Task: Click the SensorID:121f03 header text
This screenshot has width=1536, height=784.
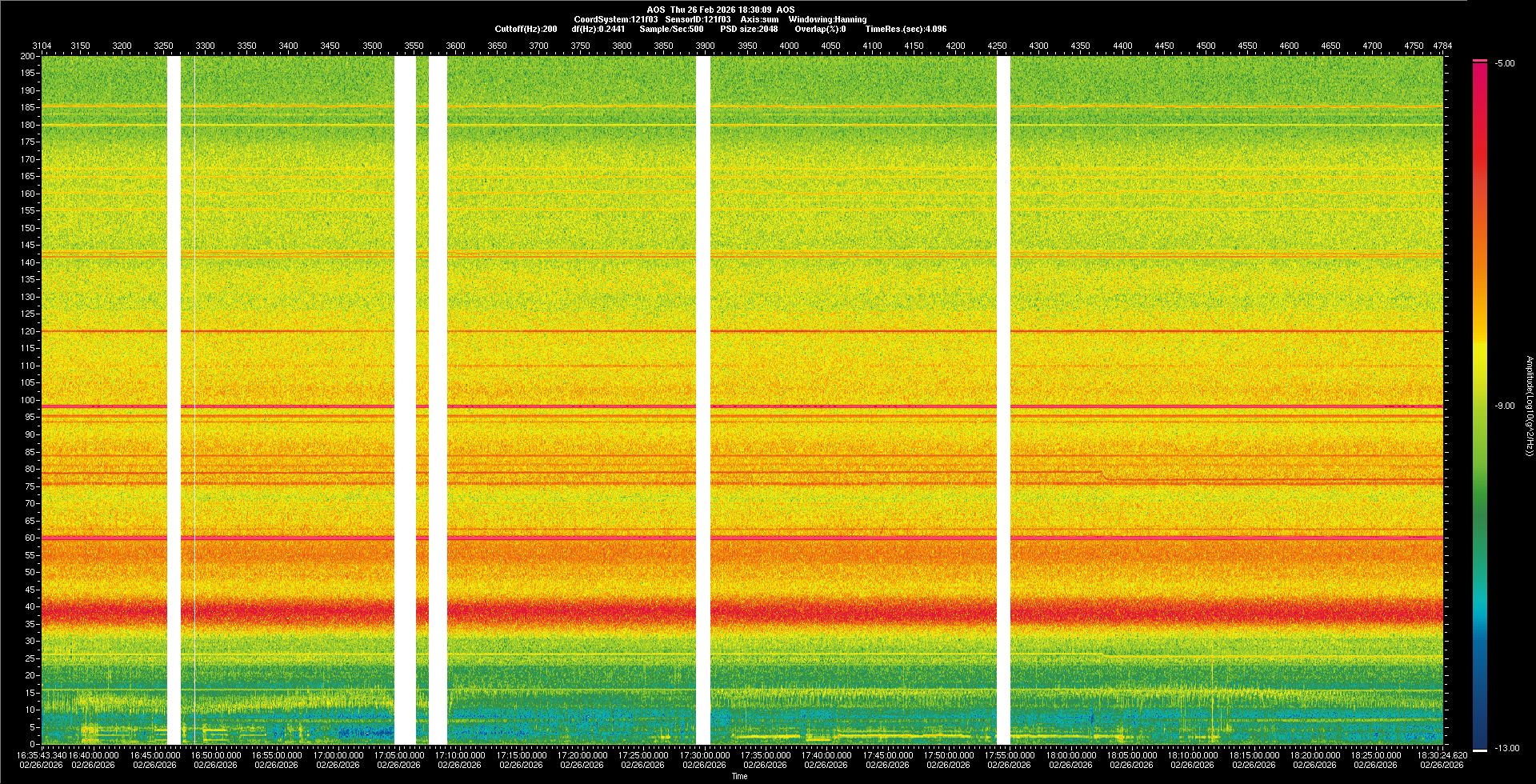Action: pyautogui.click(x=698, y=19)
